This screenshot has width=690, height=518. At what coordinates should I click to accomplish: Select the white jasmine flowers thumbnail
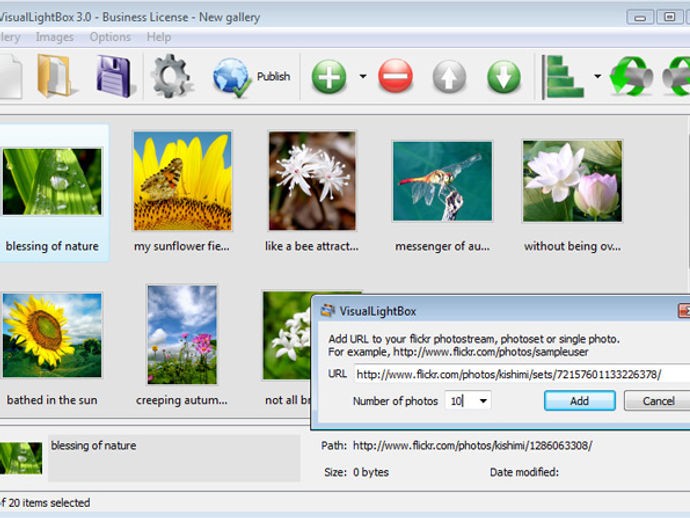point(286,335)
